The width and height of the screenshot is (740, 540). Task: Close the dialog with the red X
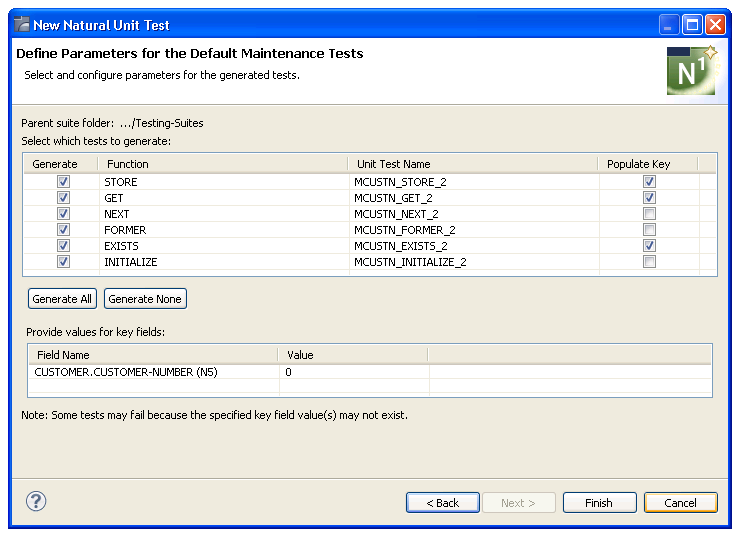(715, 24)
